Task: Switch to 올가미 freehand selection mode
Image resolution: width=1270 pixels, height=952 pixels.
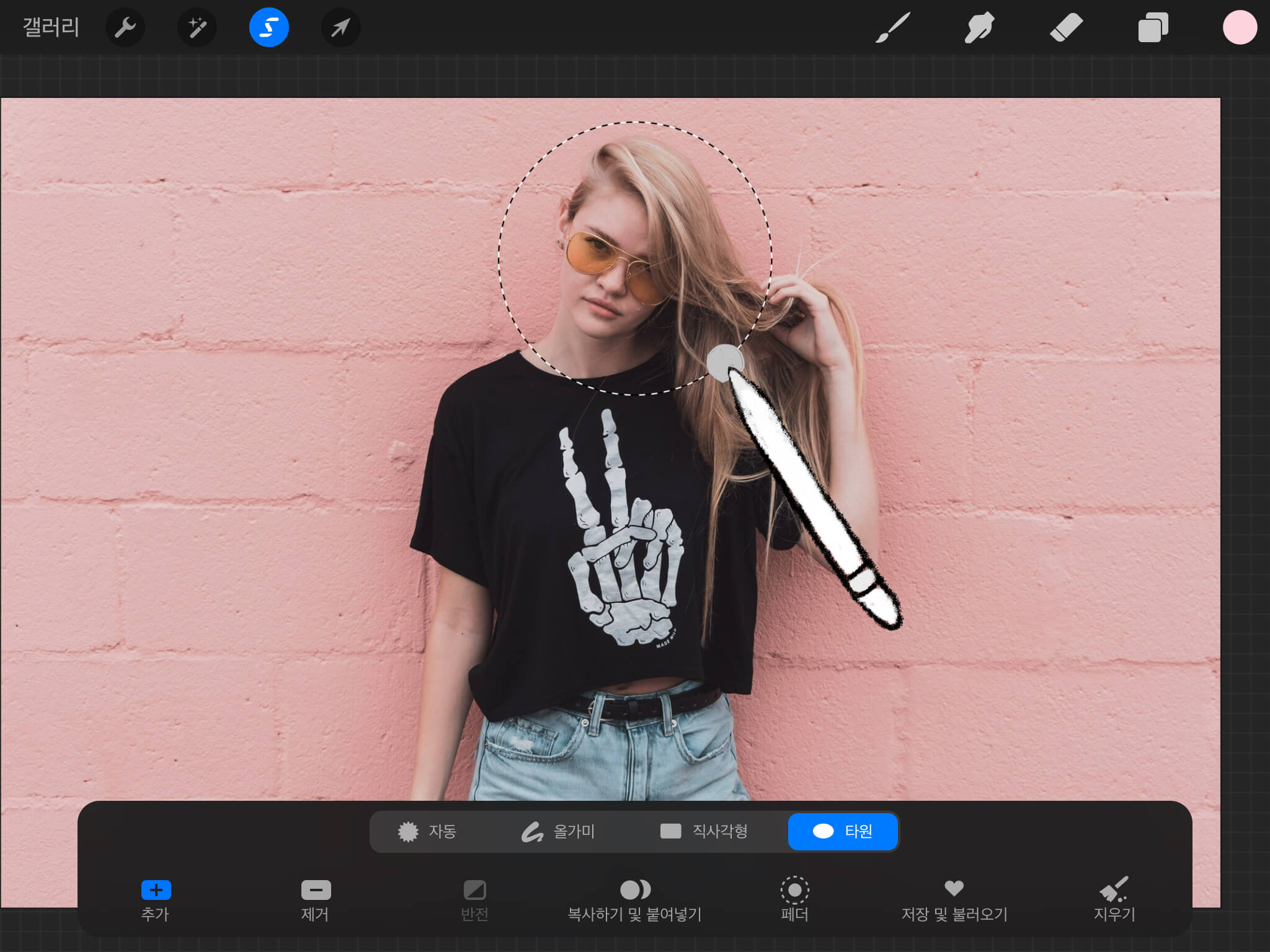Action: (x=558, y=831)
